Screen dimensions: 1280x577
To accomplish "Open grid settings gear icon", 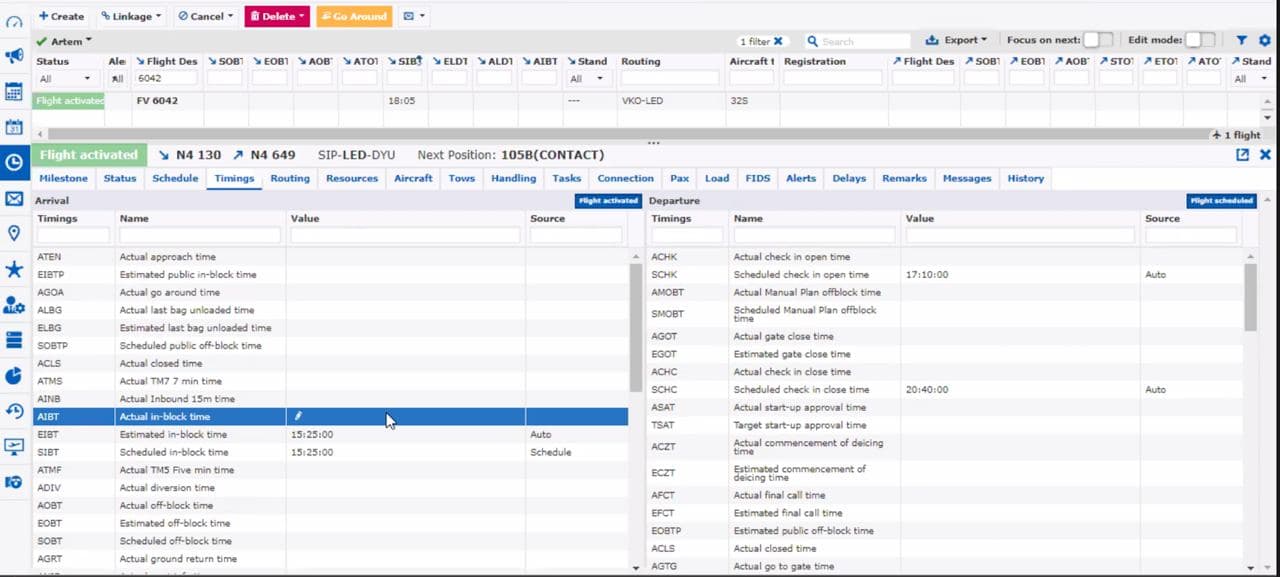I will point(1264,41).
